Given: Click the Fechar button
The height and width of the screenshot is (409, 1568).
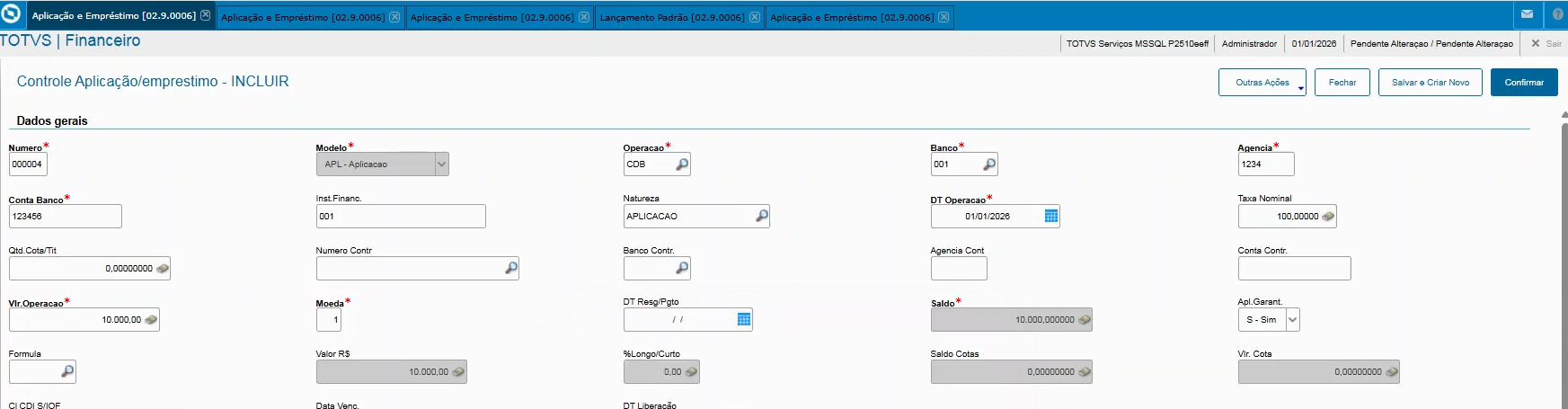Looking at the screenshot, I should (1342, 83).
